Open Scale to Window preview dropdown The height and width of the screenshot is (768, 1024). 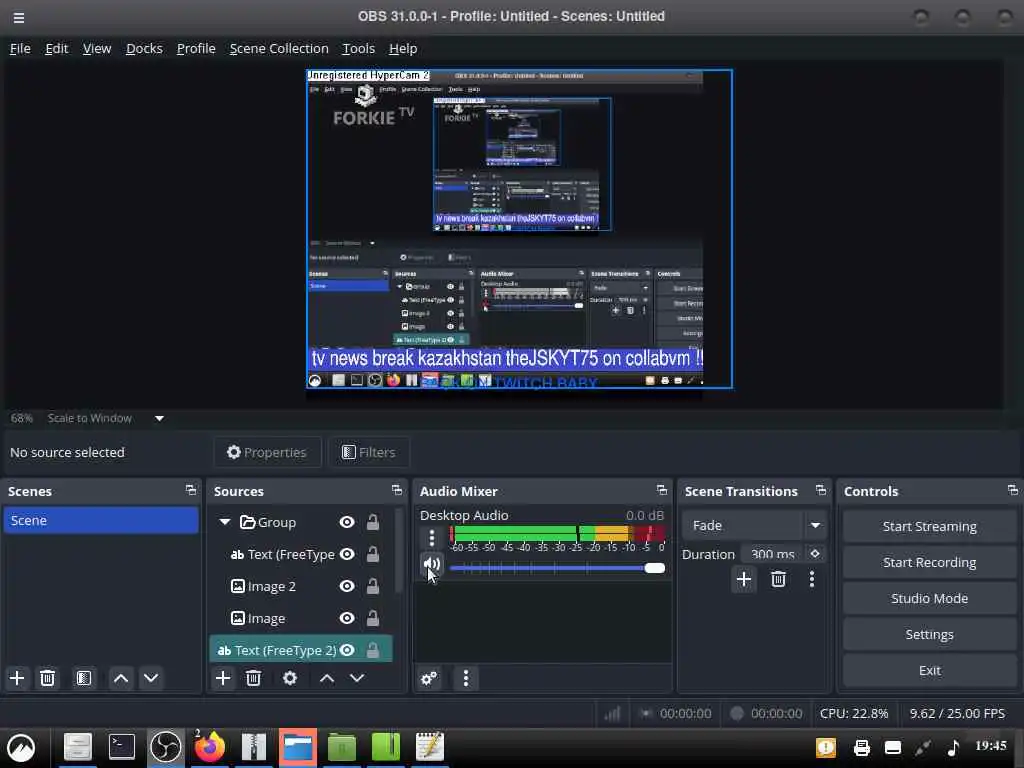[x=159, y=418]
